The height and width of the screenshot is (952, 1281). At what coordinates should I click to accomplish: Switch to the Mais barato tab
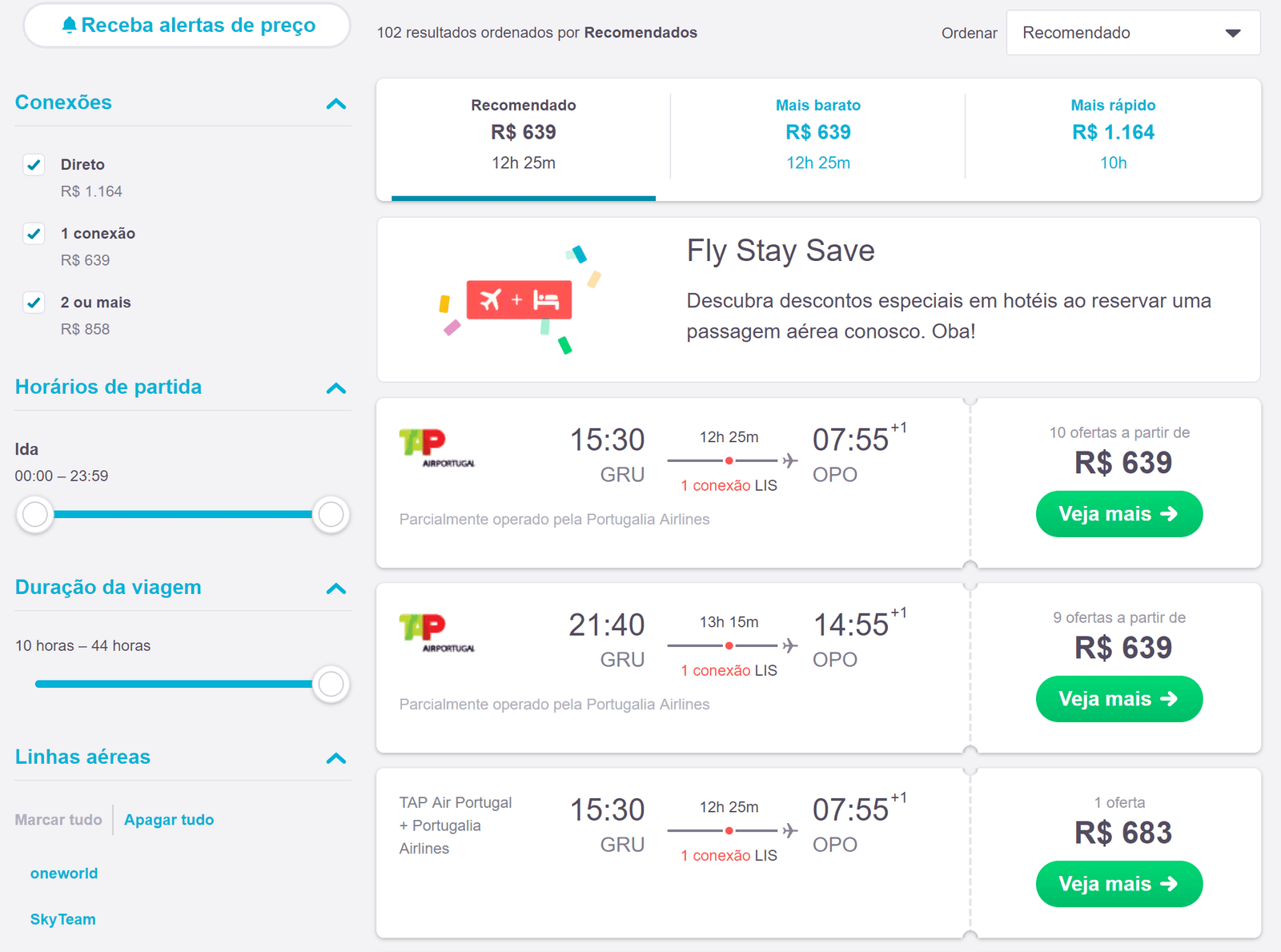click(817, 134)
